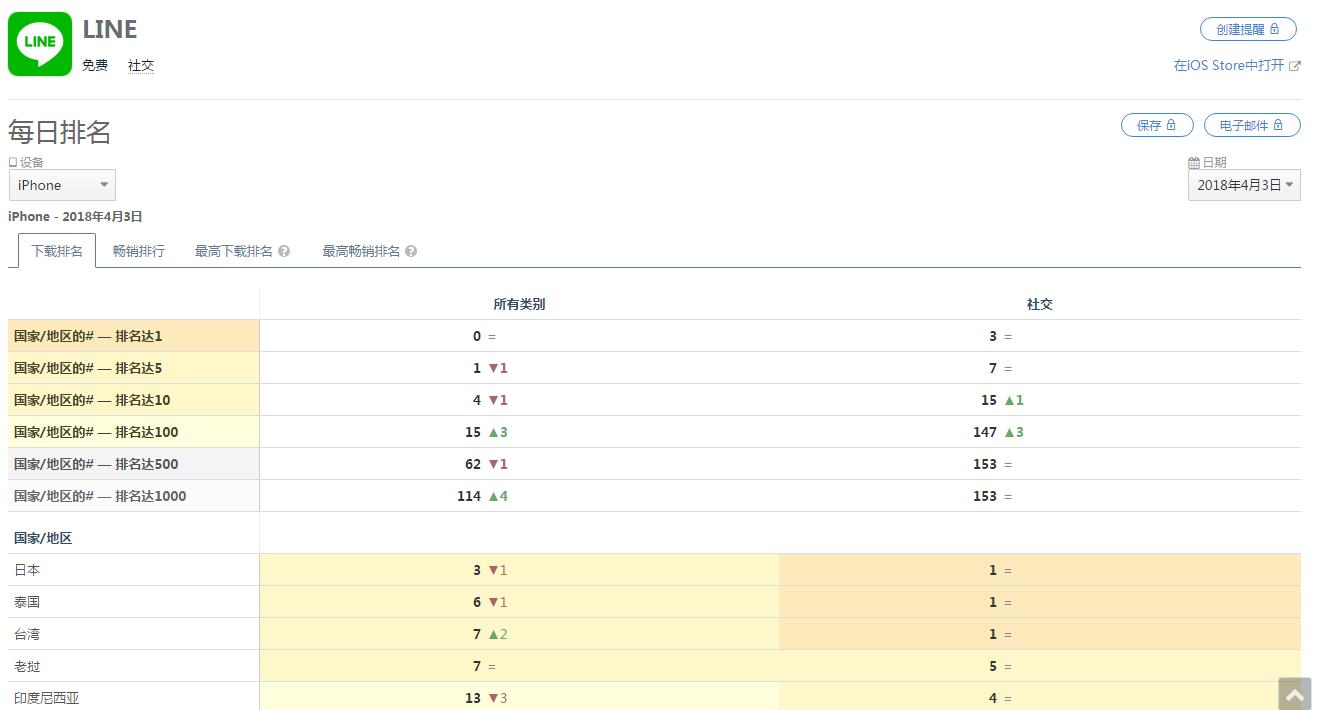Click the green LINE app icon
1339x710 pixels.
pos(40,44)
